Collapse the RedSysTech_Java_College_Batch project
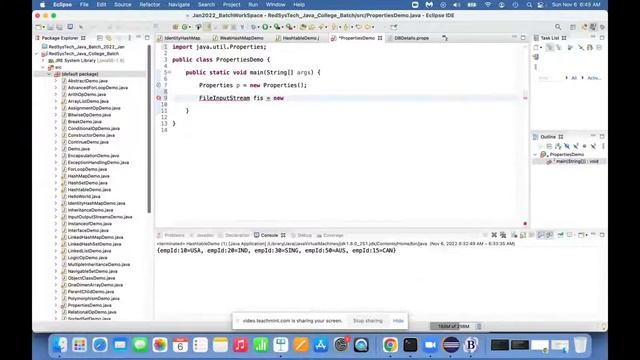The image size is (640, 360). 37,54
